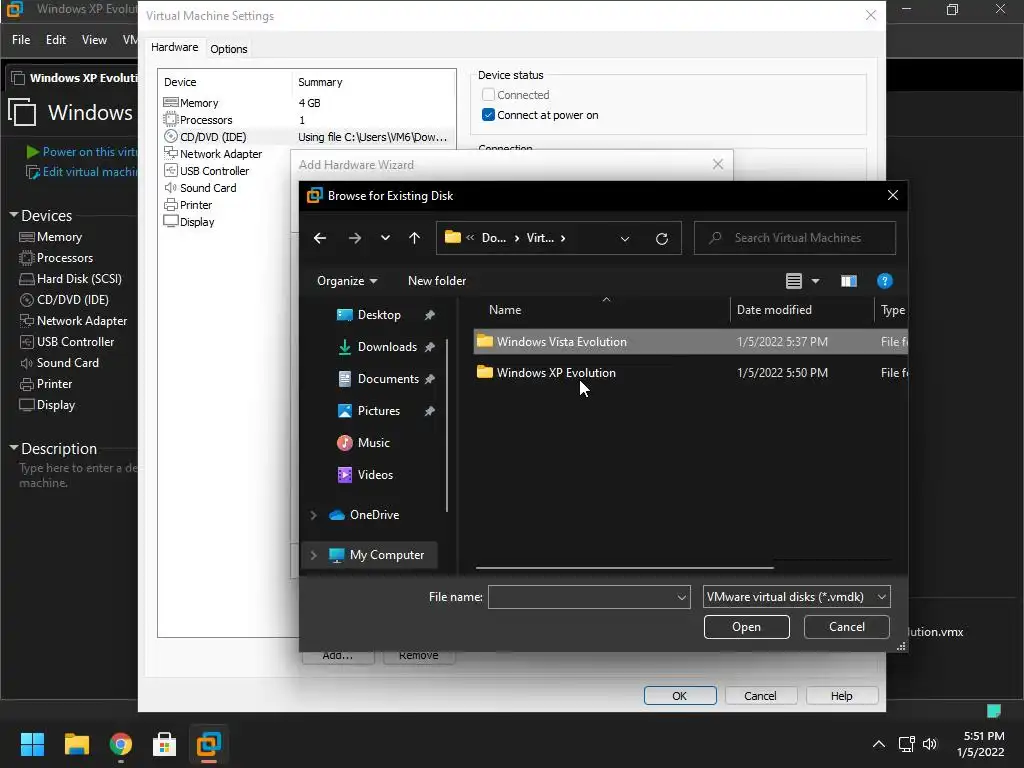The height and width of the screenshot is (768, 1024).
Task: Select Desktop in navigation pane
Action: point(379,315)
